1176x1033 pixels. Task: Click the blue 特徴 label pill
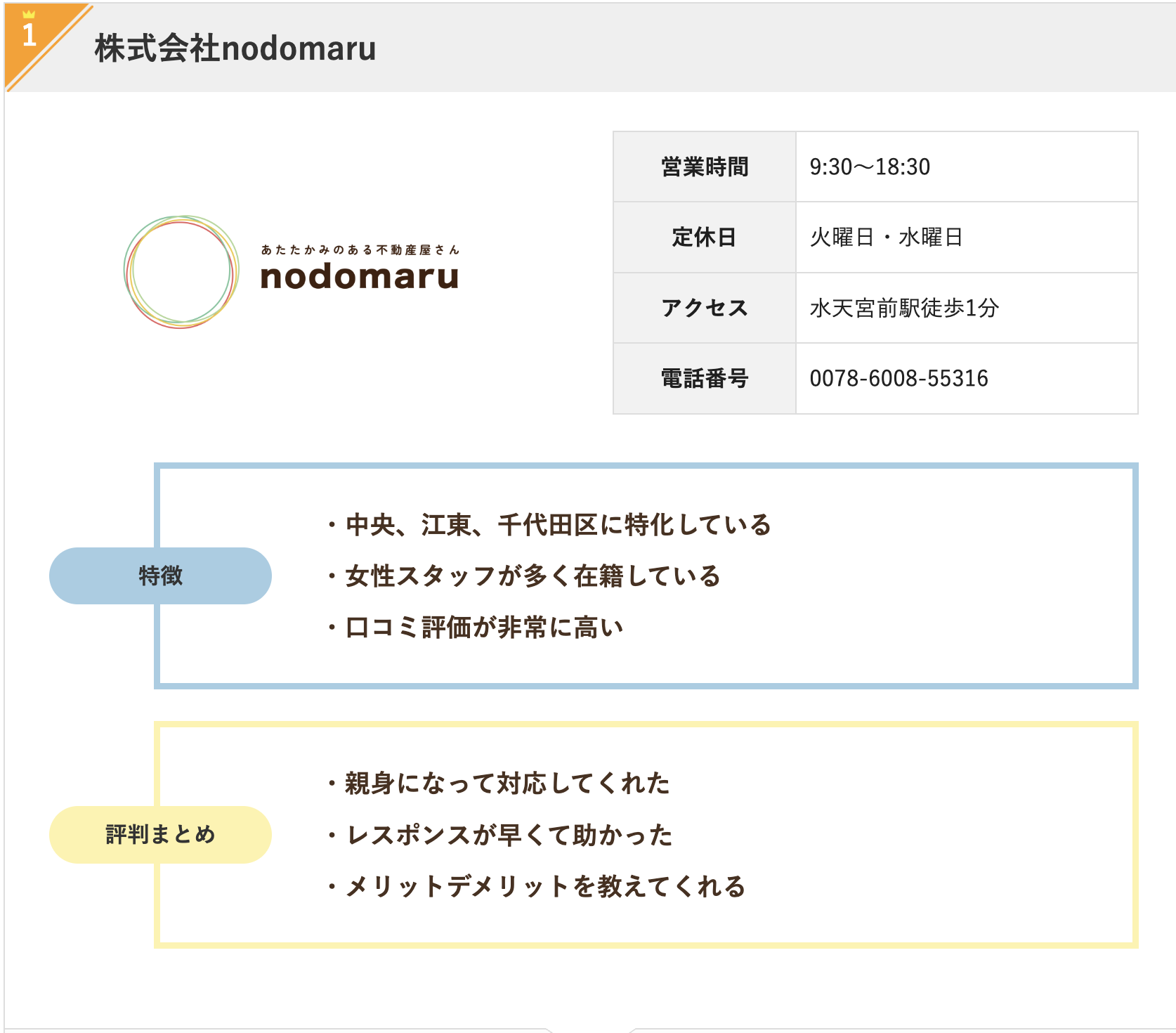[160, 576]
